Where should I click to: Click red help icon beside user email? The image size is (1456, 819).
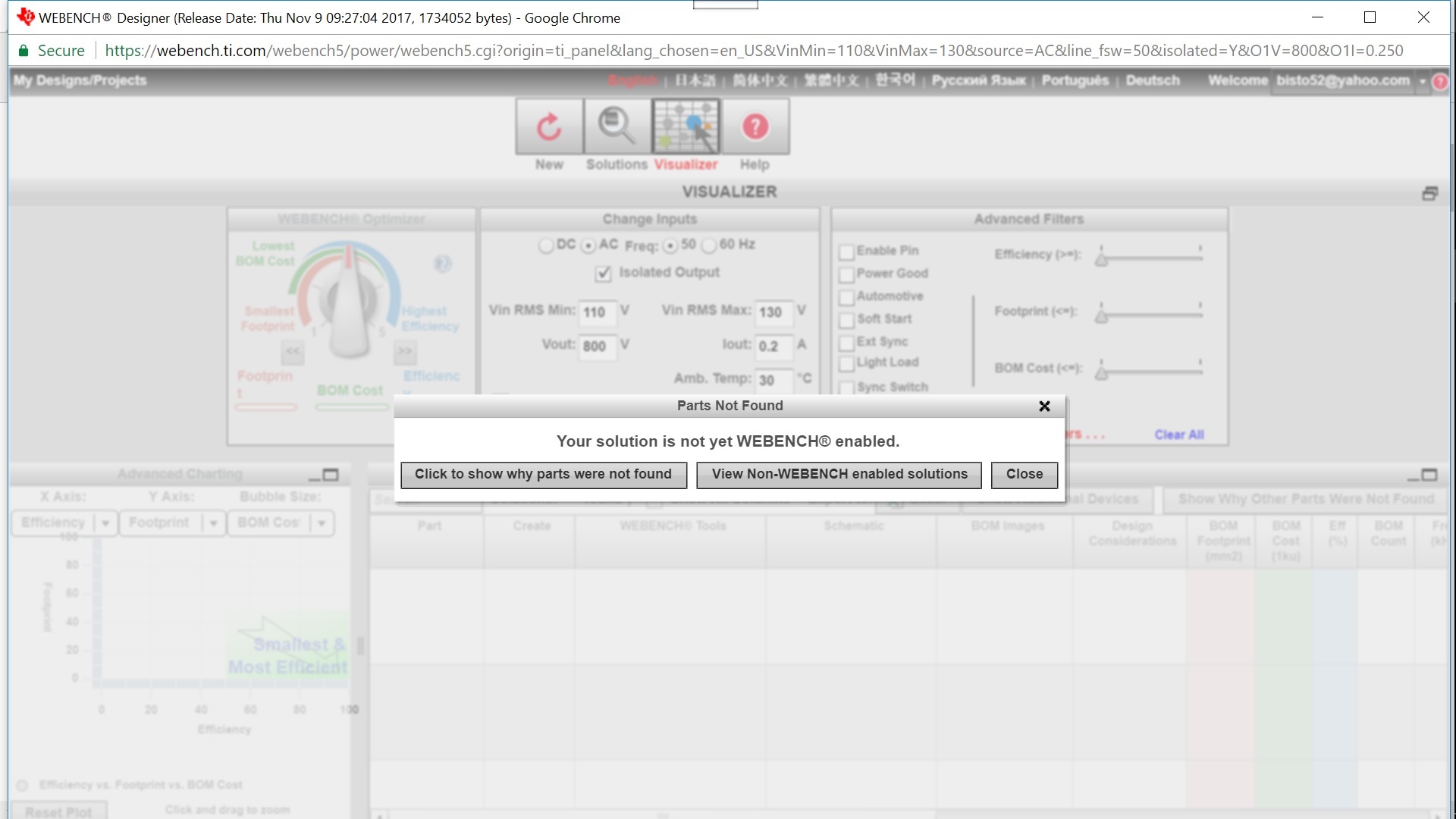[1441, 82]
